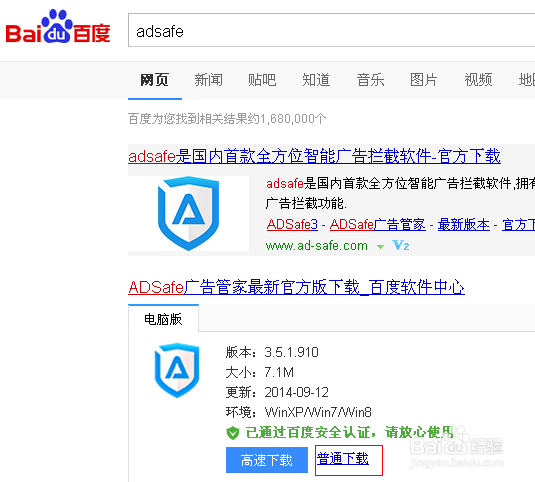Open the ADSafe3 sublink
Screen dimensions: 535x482
(x=292, y=224)
